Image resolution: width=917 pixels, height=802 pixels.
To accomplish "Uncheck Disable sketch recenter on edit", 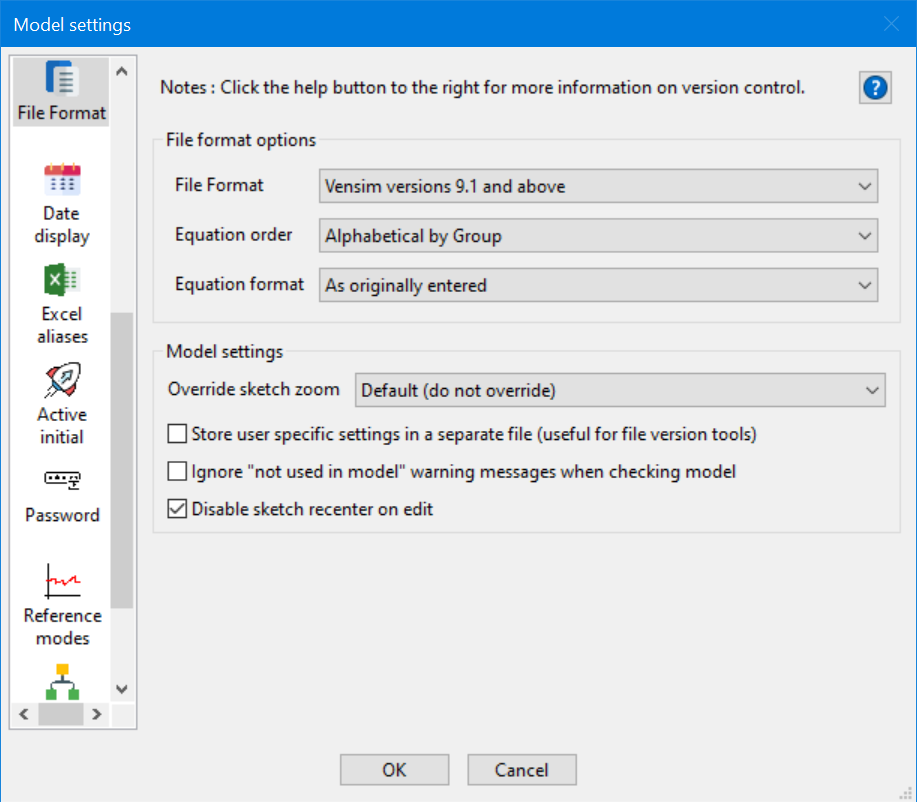I will coord(177,508).
